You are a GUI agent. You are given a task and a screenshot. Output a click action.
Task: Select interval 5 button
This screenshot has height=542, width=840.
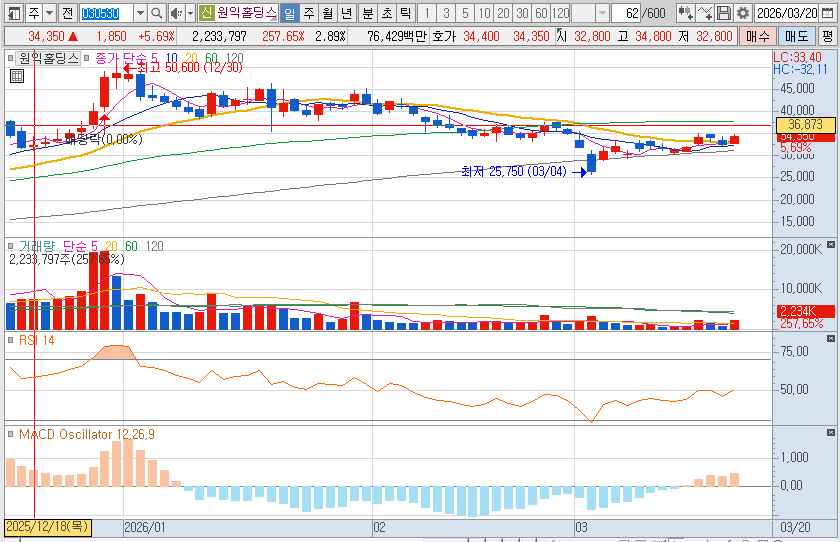466,13
